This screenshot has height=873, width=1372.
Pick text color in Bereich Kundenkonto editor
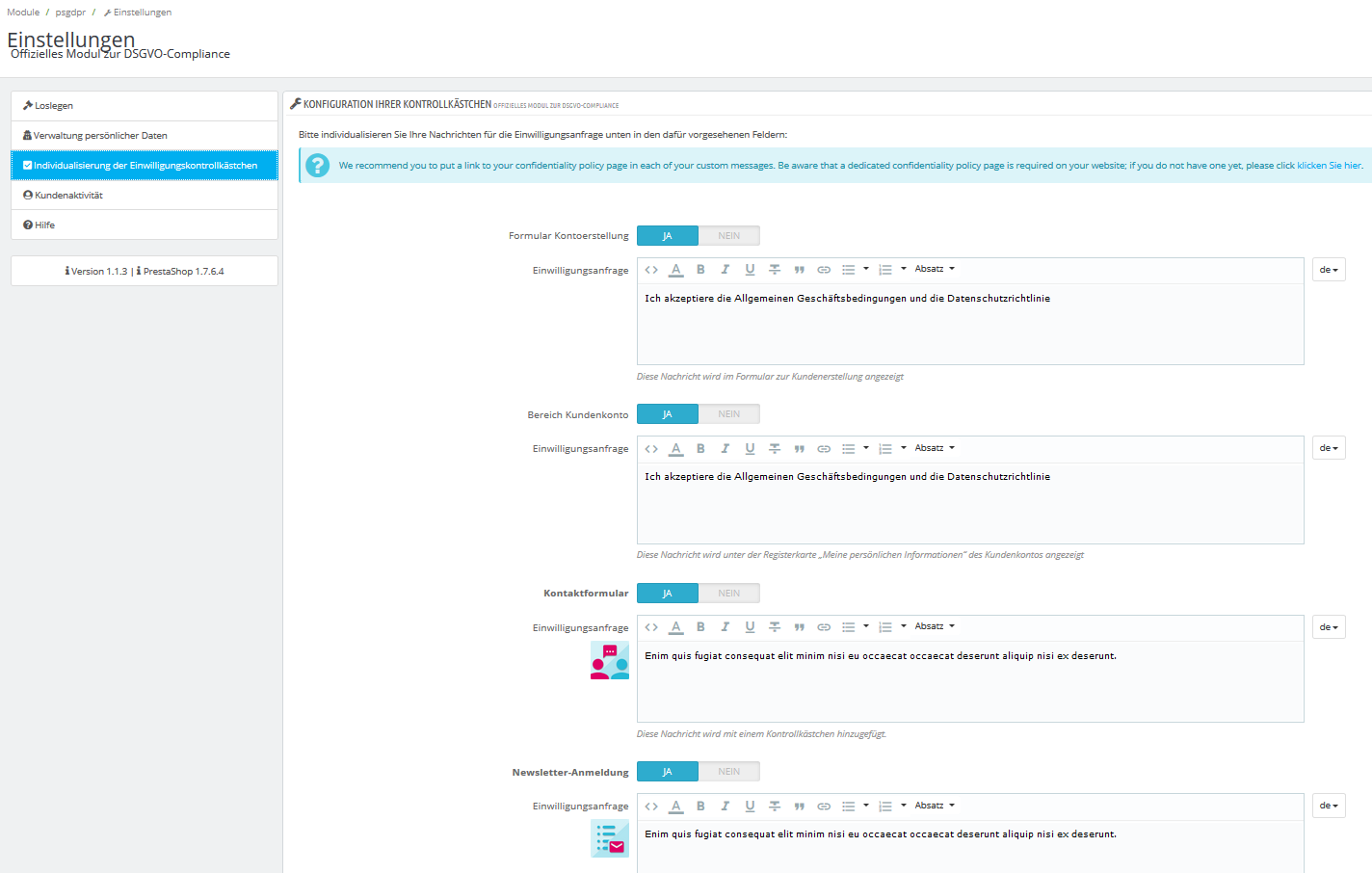tap(676, 448)
